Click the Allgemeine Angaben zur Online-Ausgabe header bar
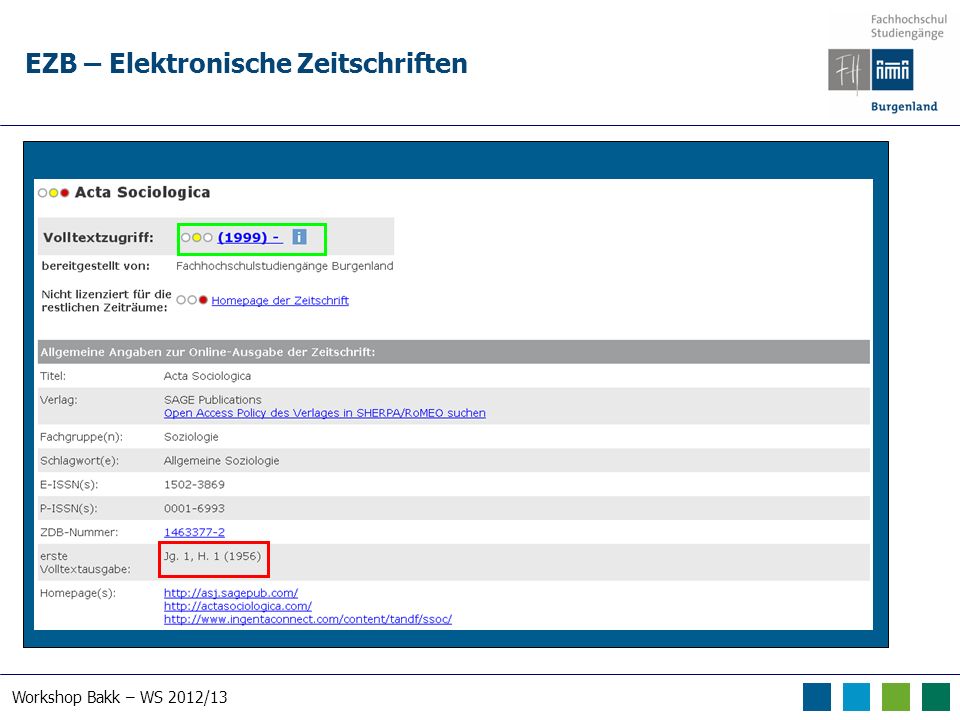The height and width of the screenshot is (720, 960). tap(454, 352)
